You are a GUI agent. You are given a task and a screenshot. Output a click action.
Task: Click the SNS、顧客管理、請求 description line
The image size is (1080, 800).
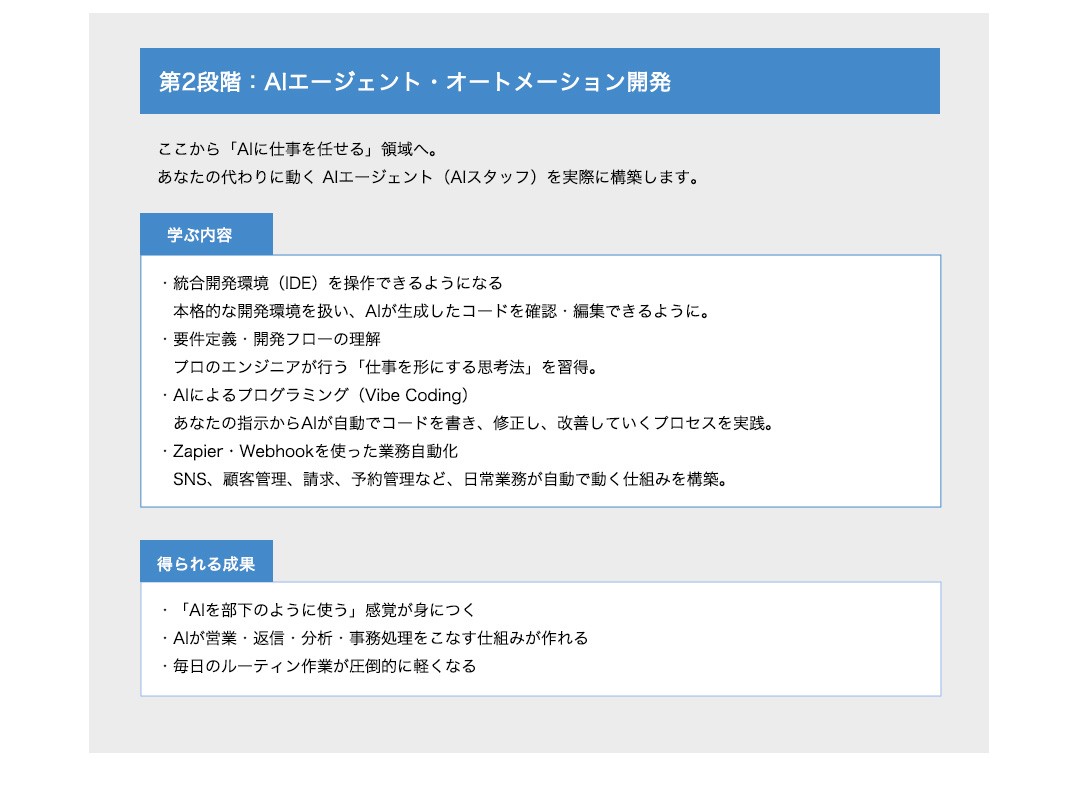pyautogui.click(x=448, y=479)
